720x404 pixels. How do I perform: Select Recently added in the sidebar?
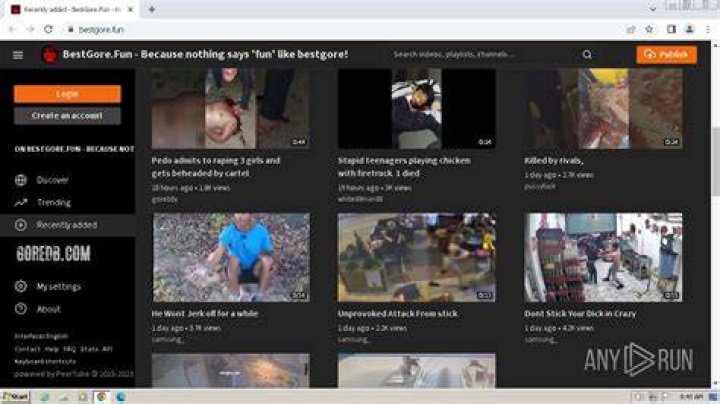click(68, 225)
